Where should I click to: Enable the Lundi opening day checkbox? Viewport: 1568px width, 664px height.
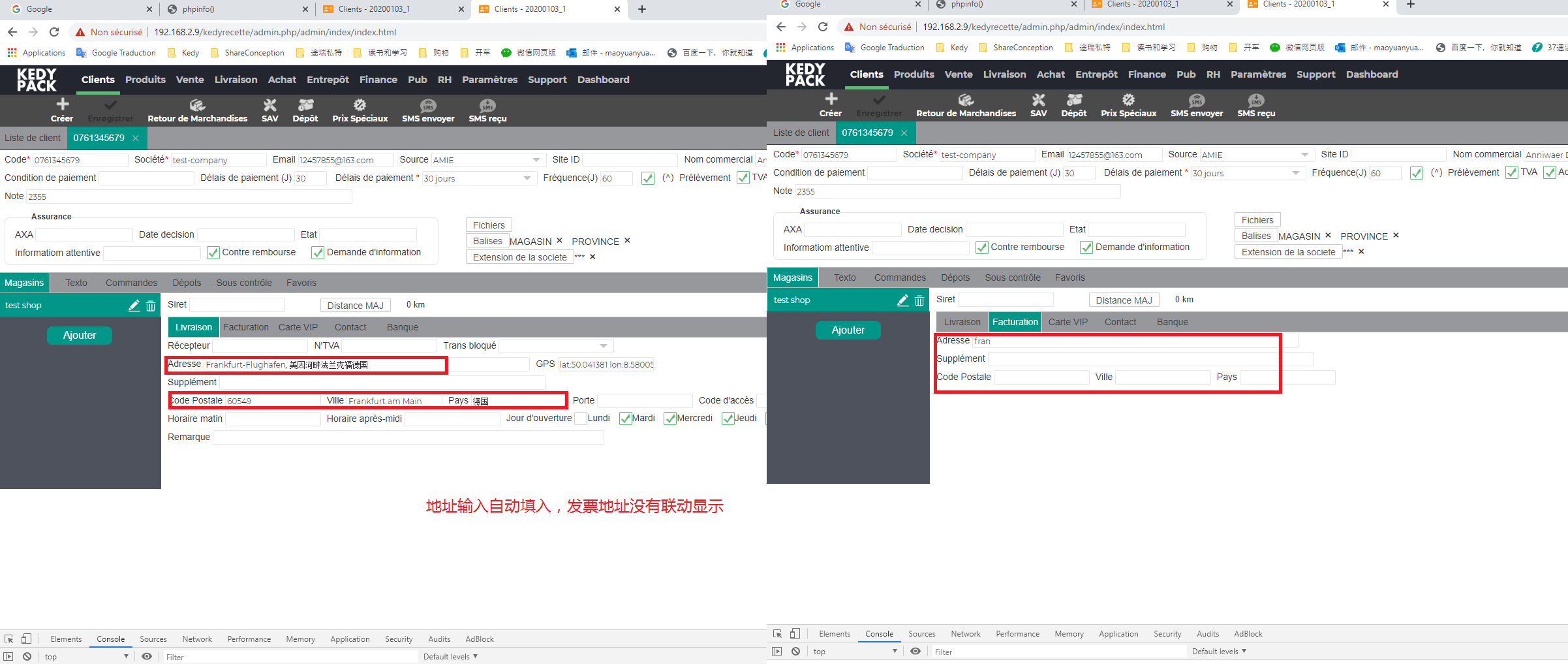click(580, 419)
